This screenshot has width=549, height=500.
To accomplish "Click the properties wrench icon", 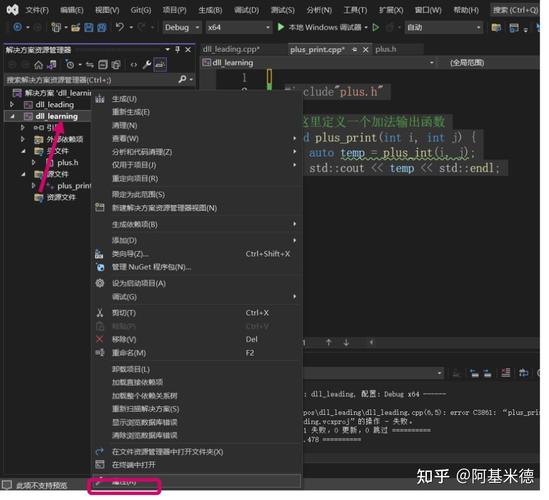I will (x=147, y=65).
